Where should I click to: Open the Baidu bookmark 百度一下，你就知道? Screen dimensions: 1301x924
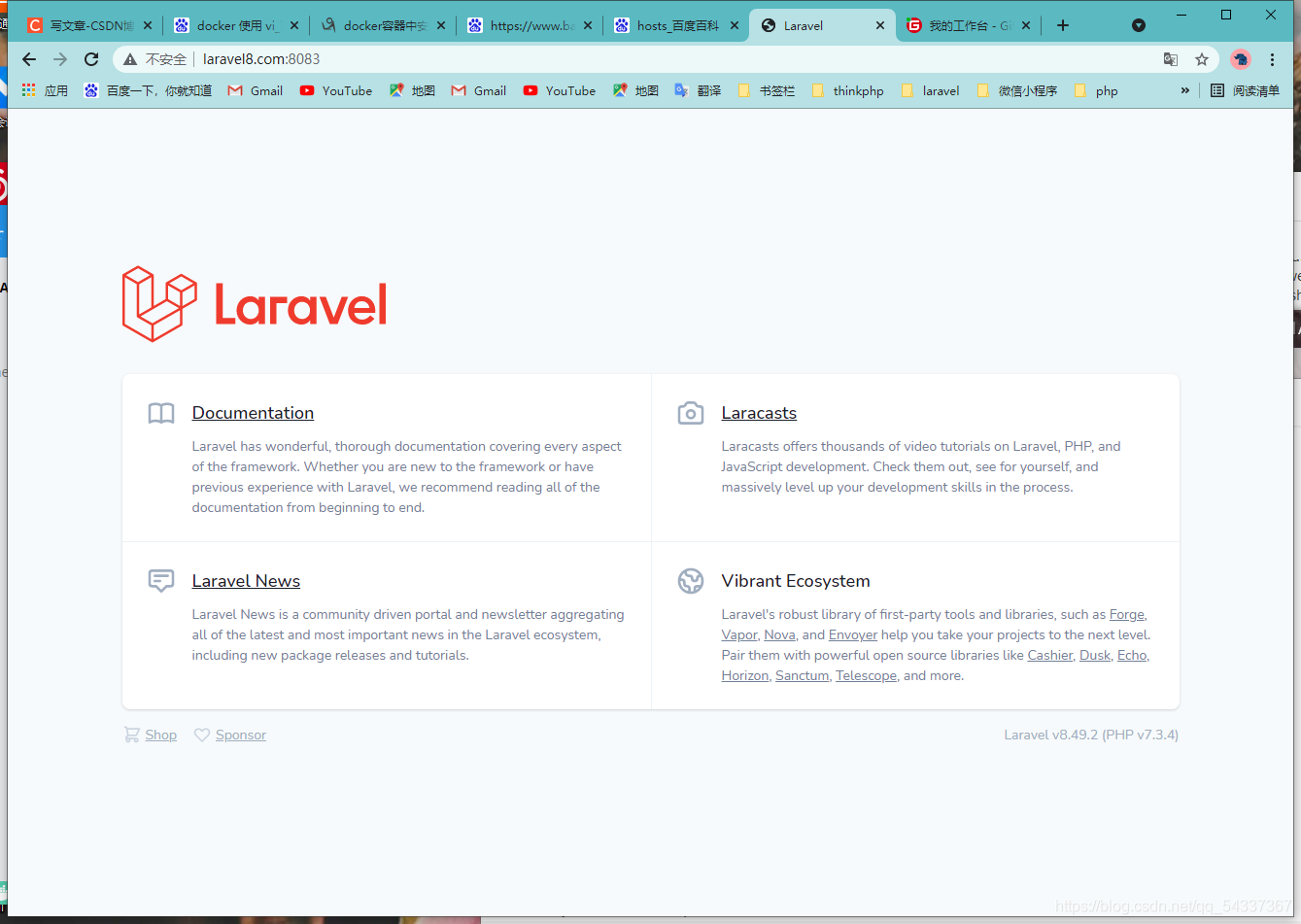(148, 90)
